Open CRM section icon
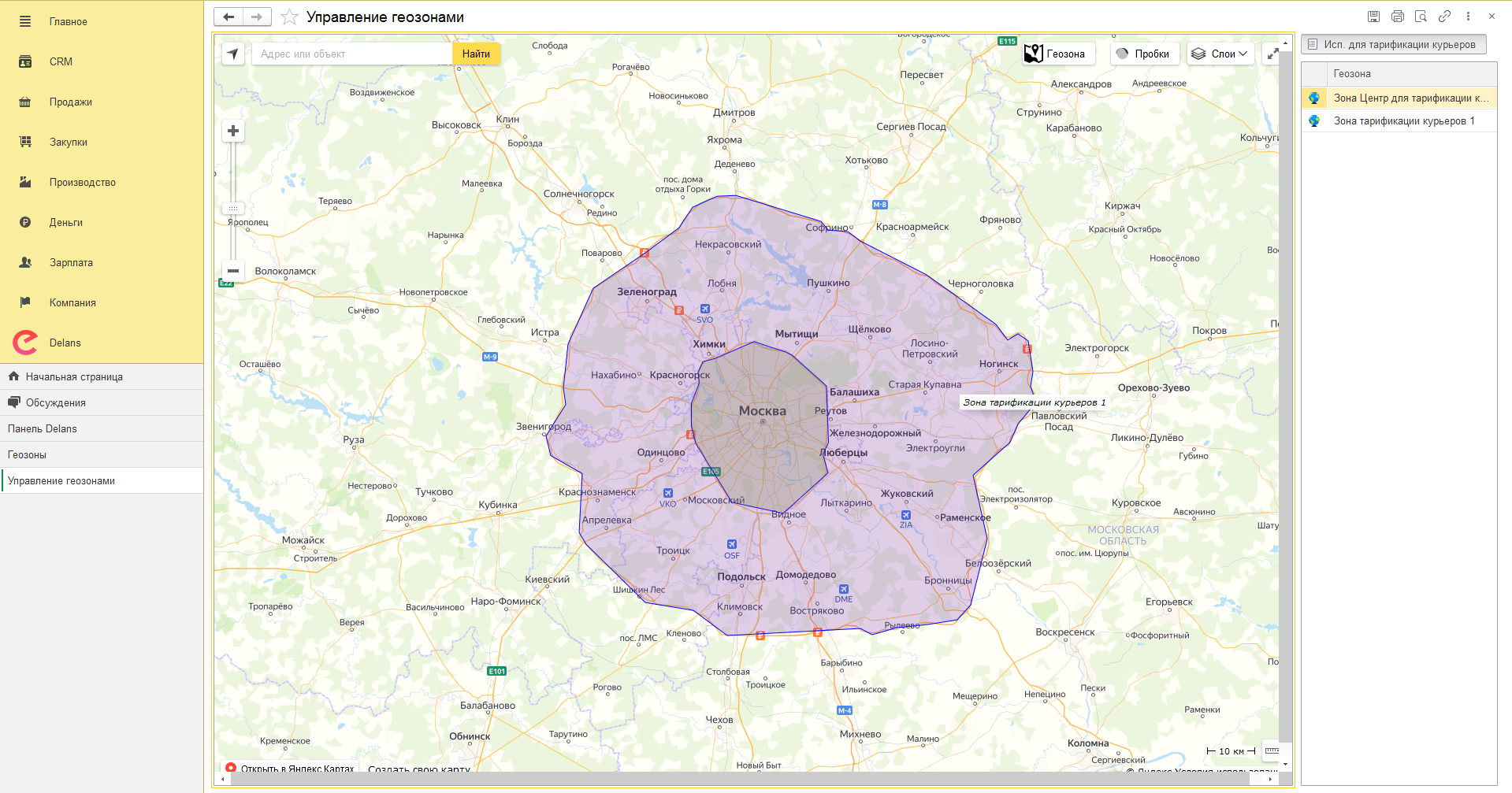Image resolution: width=1512 pixels, height=793 pixels. point(25,61)
